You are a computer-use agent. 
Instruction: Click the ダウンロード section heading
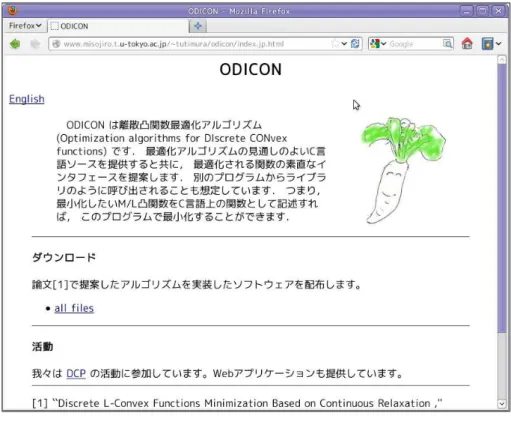(64, 257)
